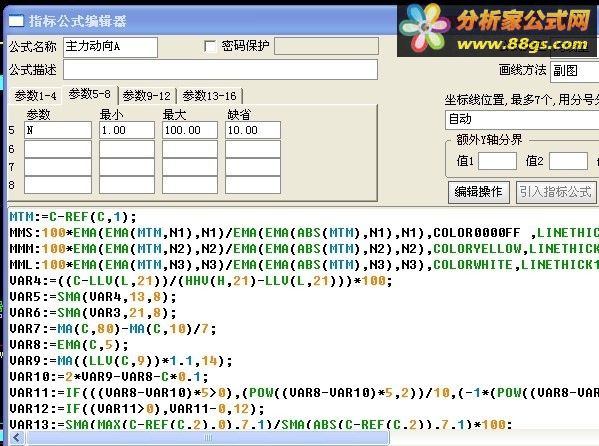
Task: Click the empty 公式描述 text field
Action: [x=220, y=70]
